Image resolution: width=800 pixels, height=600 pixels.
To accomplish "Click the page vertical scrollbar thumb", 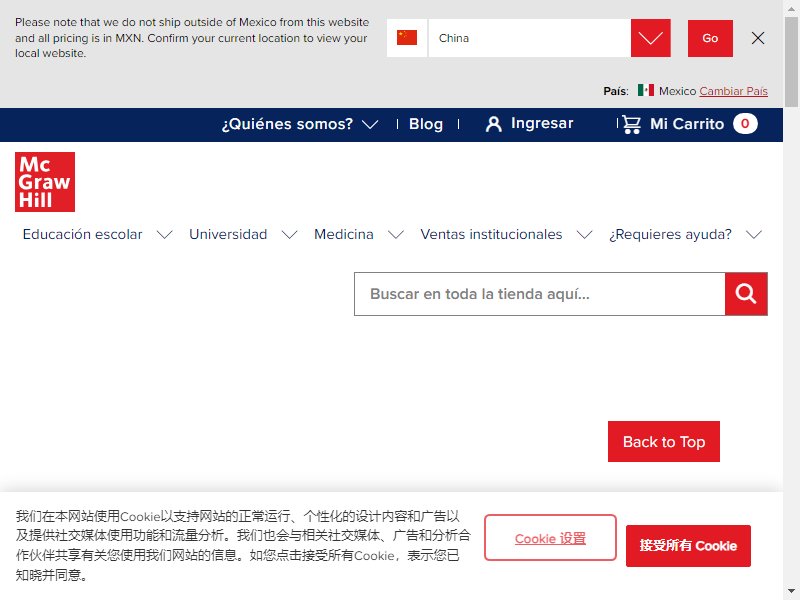I will (791, 61).
